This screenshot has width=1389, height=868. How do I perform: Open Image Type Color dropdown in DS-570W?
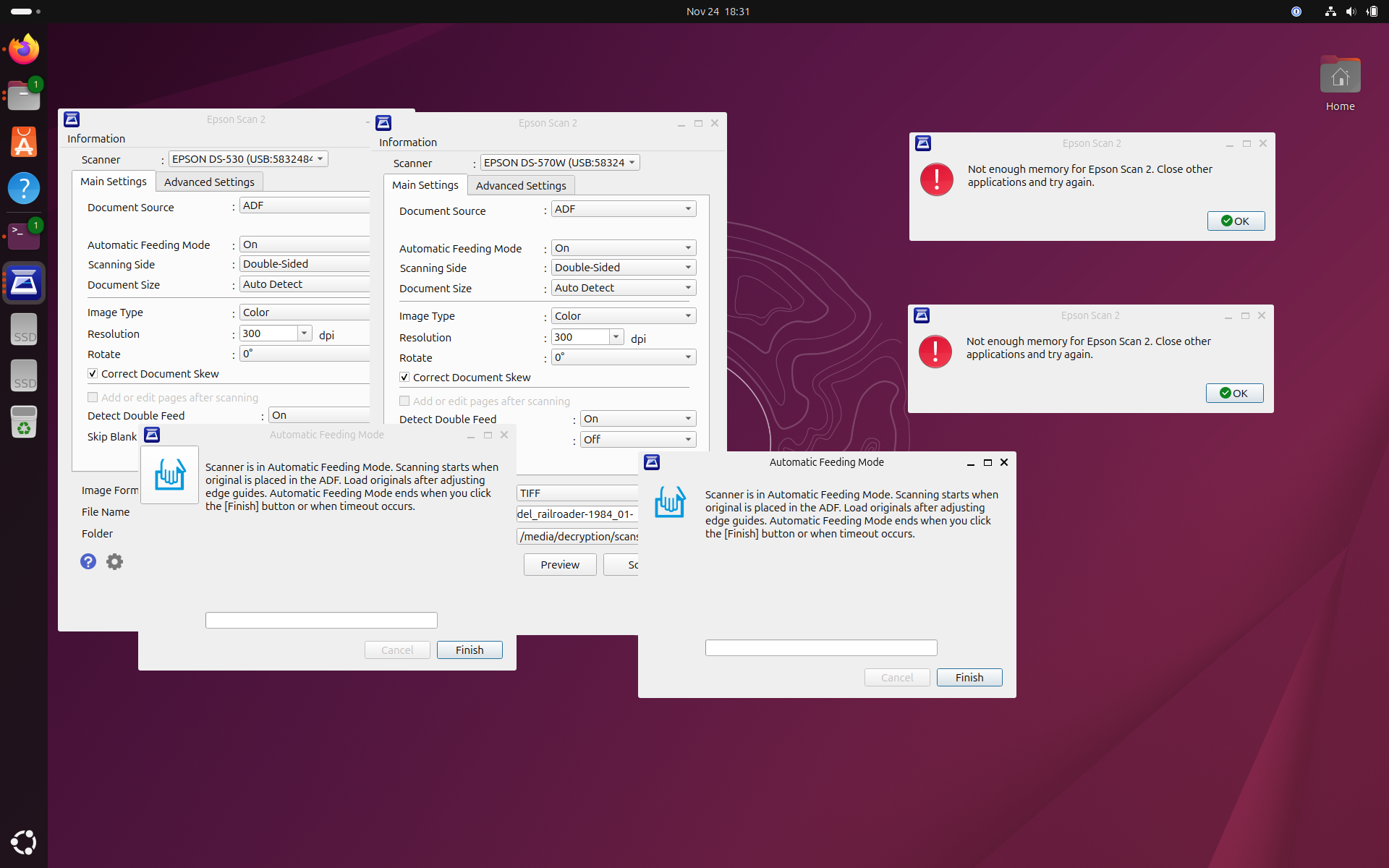[x=623, y=316]
